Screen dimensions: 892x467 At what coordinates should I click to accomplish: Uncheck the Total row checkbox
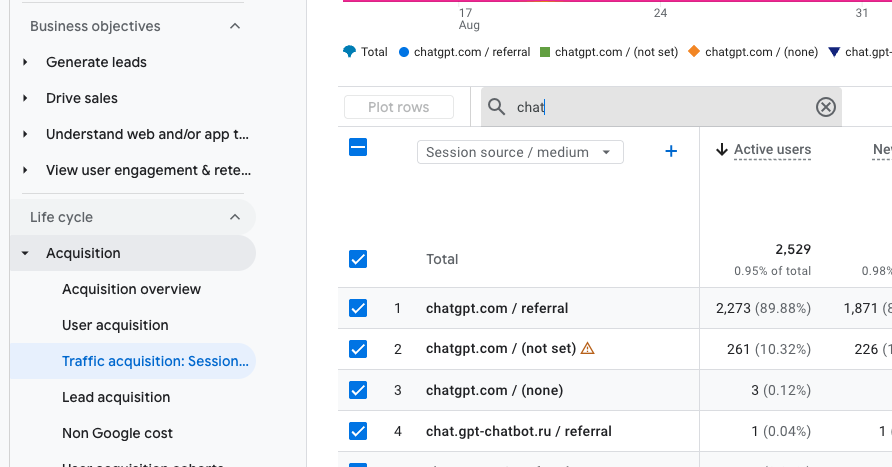(x=358, y=259)
